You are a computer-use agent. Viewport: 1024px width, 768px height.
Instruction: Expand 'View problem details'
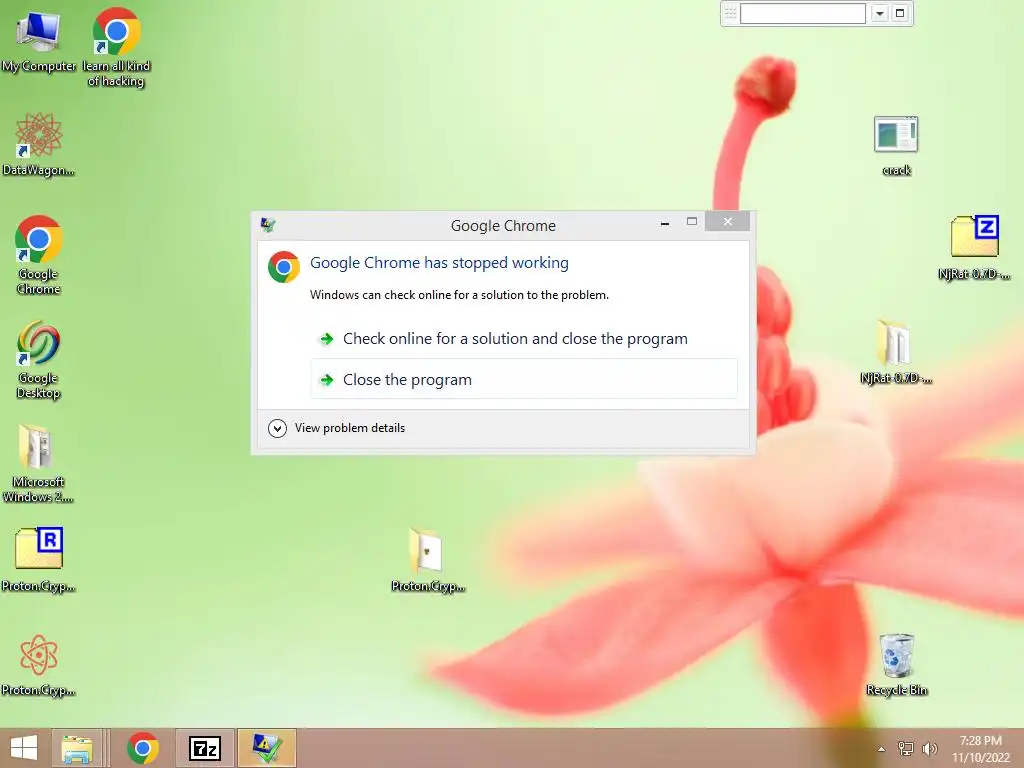tap(337, 428)
